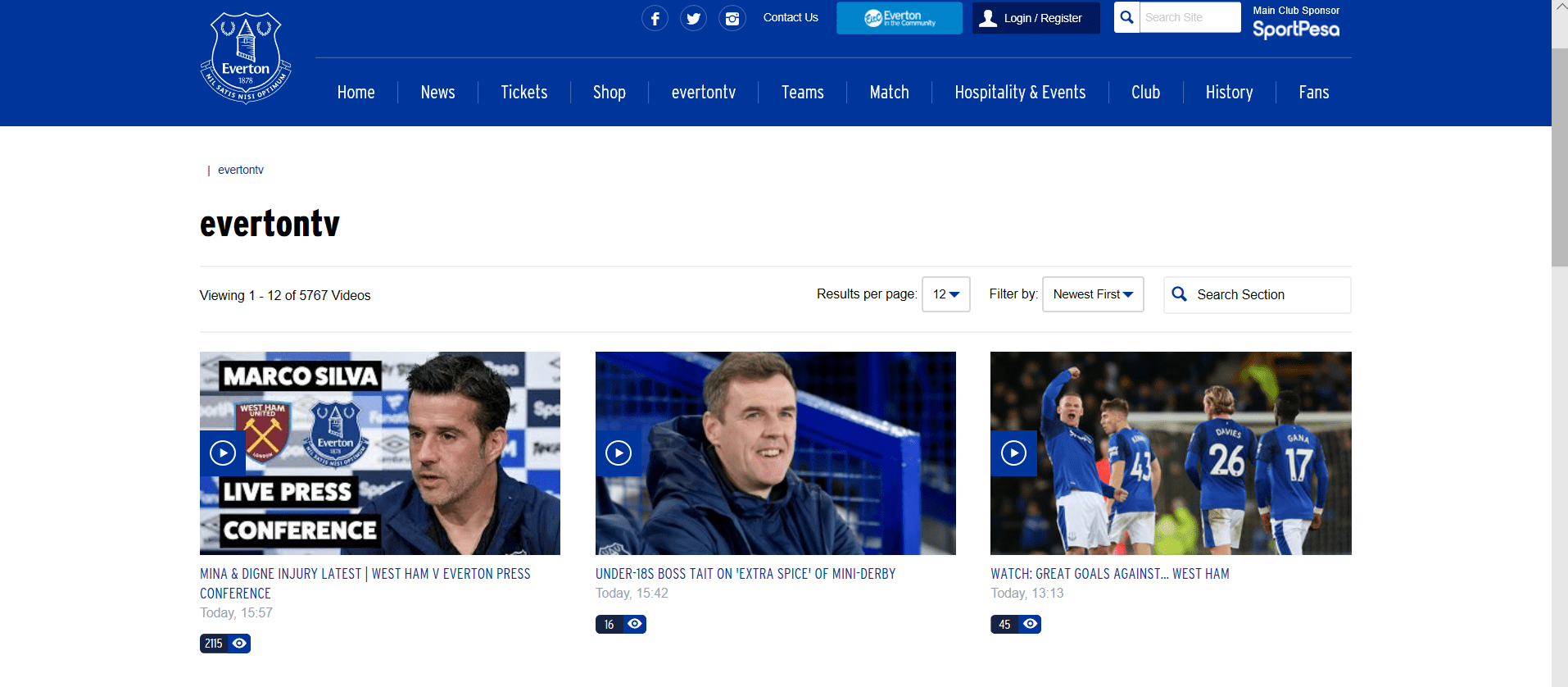The image size is (1568, 687).
Task: Open Everton's Instagram page icon
Action: click(x=732, y=18)
